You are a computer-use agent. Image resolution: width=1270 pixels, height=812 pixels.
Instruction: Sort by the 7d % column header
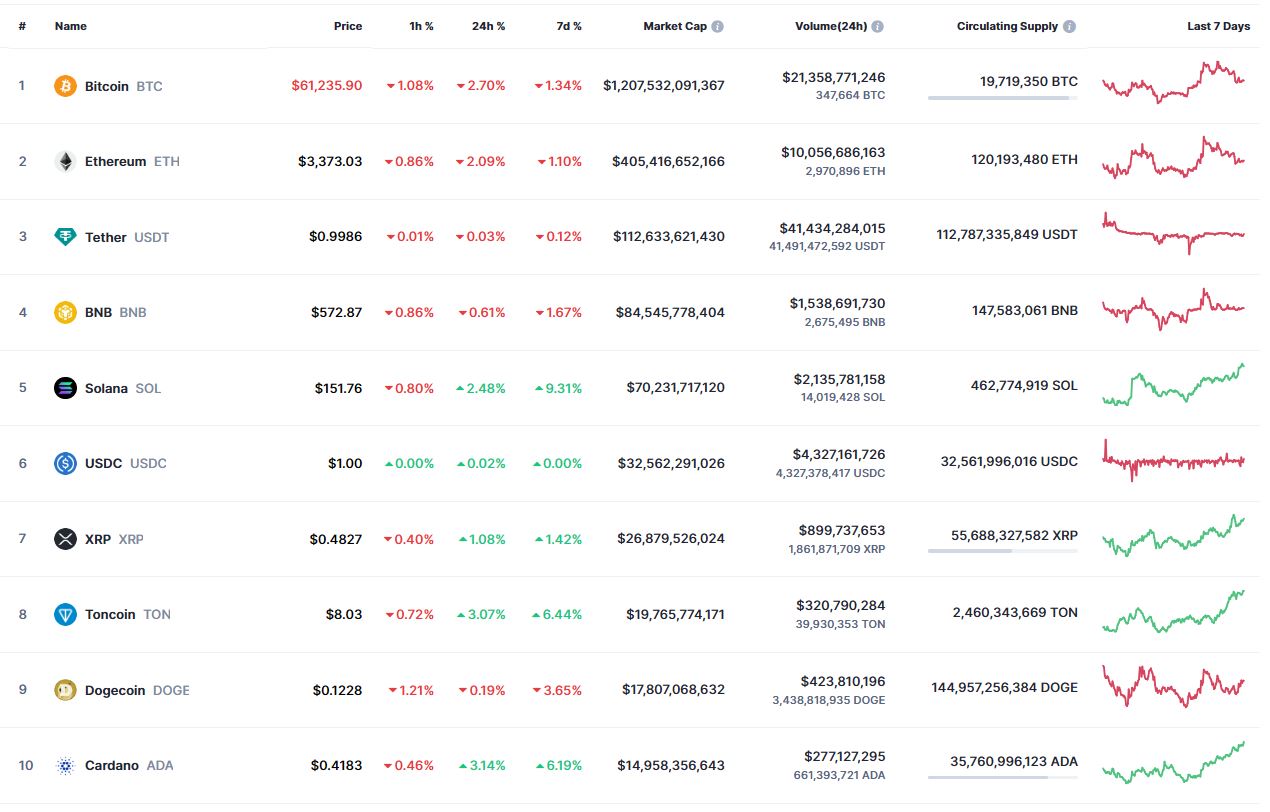pyautogui.click(x=569, y=26)
